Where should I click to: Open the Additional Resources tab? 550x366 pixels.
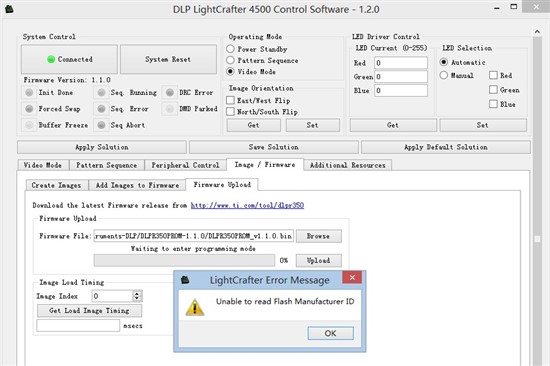(348, 165)
